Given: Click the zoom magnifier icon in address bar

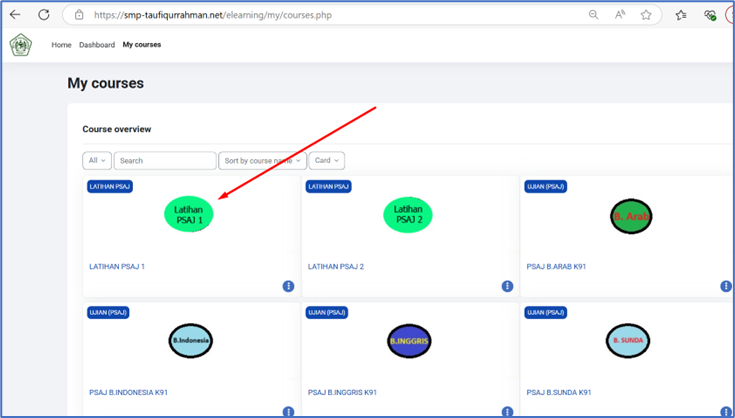Looking at the screenshot, I should (x=594, y=15).
